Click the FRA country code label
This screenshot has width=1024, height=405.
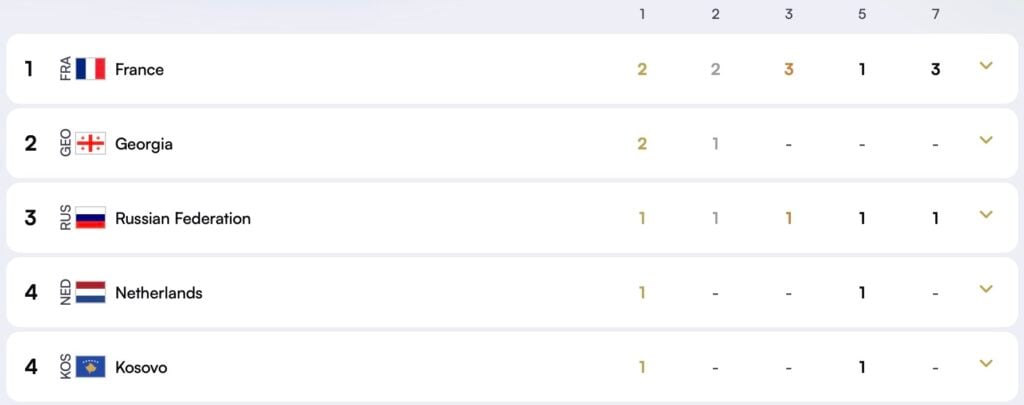[66, 69]
